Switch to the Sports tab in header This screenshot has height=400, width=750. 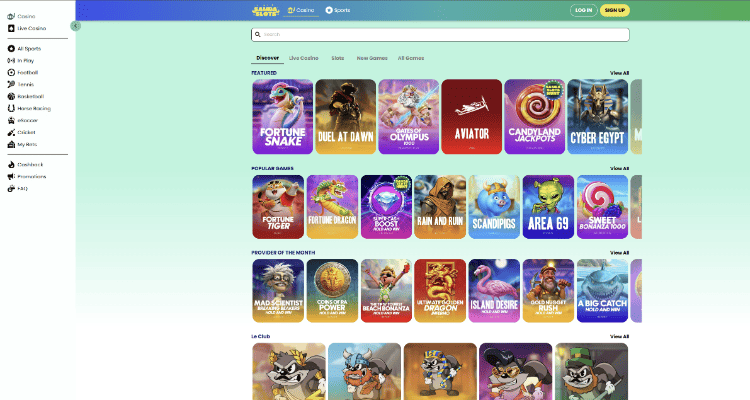tap(338, 10)
